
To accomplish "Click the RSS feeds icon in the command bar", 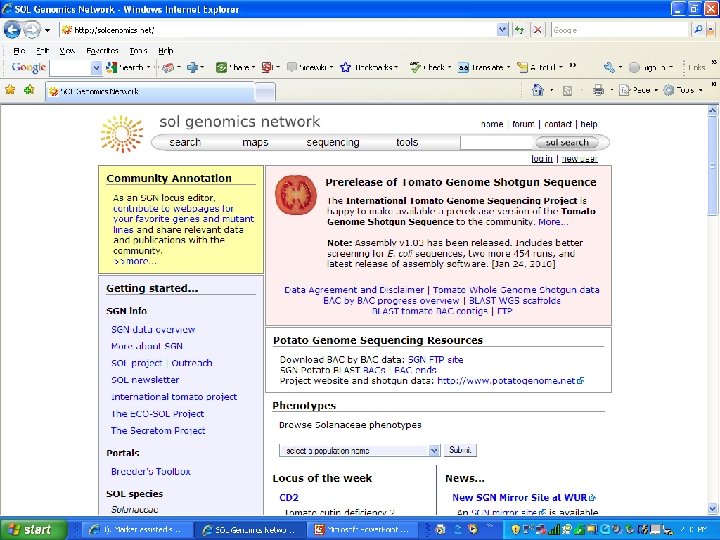I will 568,90.
